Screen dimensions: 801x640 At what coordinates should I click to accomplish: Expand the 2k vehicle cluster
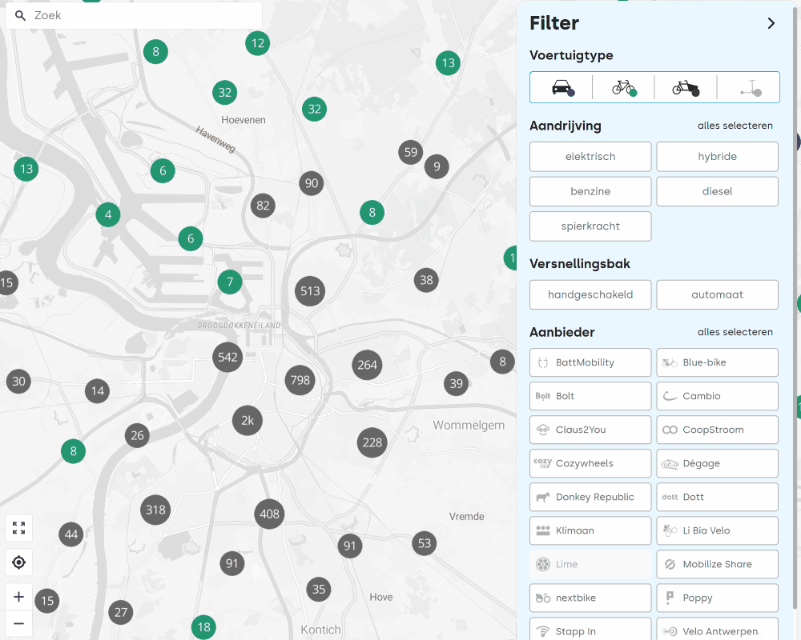(x=248, y=421)
